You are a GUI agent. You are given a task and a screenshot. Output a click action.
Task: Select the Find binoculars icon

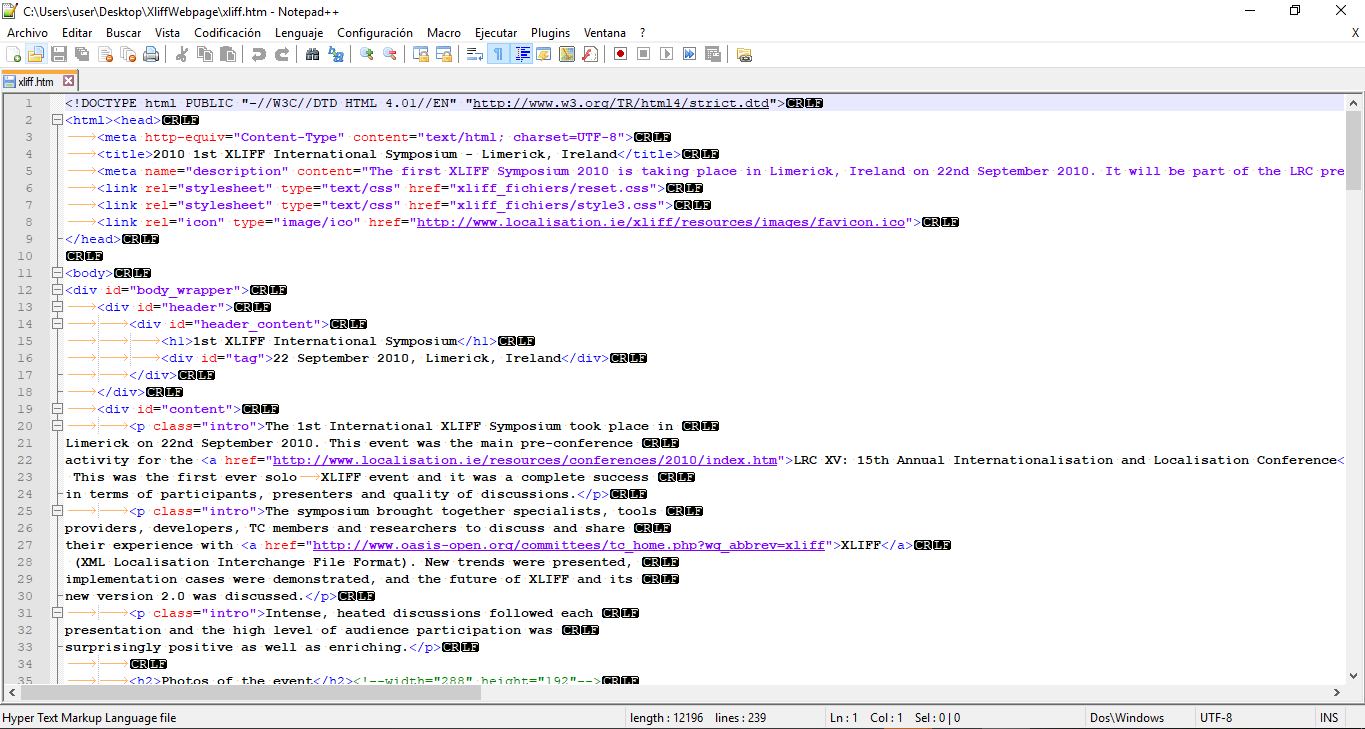tap(313, 53)
